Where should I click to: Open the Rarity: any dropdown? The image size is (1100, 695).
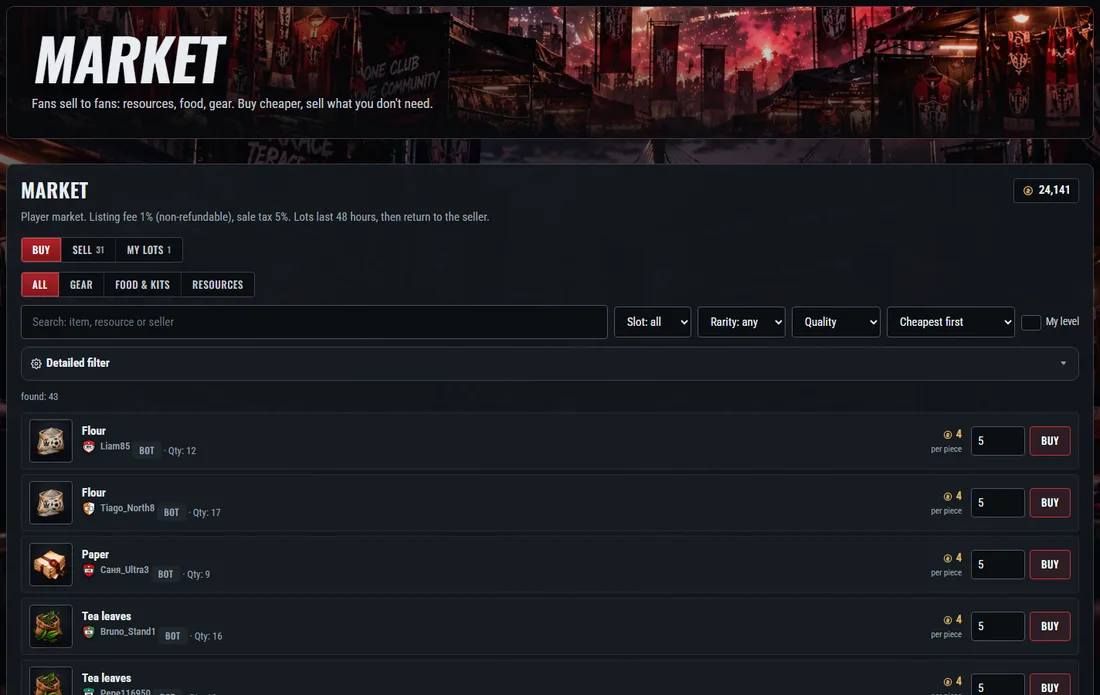[742, 322]
